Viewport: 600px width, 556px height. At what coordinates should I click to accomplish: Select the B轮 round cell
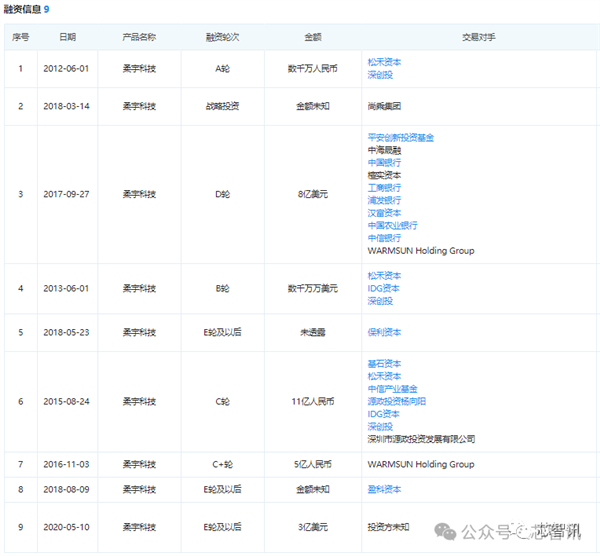pos(222,288)
